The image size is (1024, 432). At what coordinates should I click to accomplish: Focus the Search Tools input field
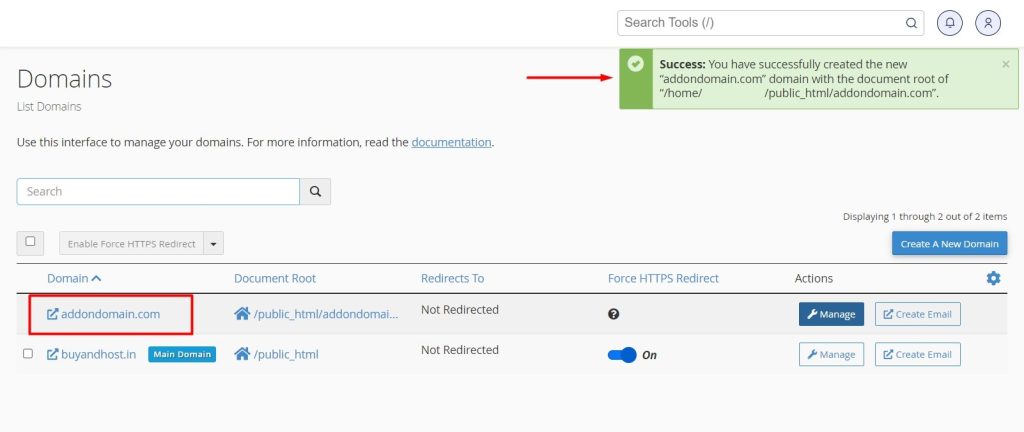point(760,22)
